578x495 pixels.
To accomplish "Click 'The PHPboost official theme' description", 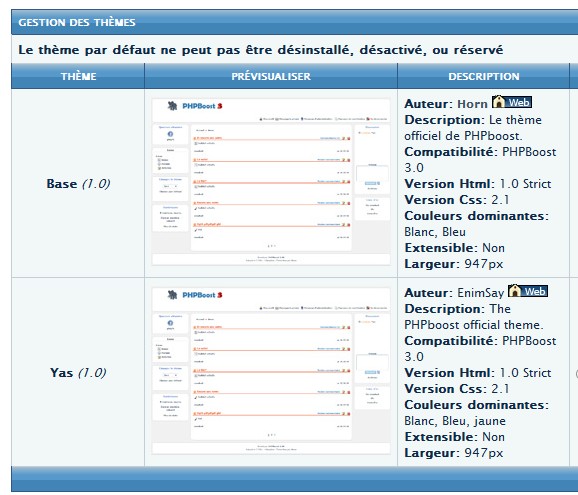I will pos(474,317).
